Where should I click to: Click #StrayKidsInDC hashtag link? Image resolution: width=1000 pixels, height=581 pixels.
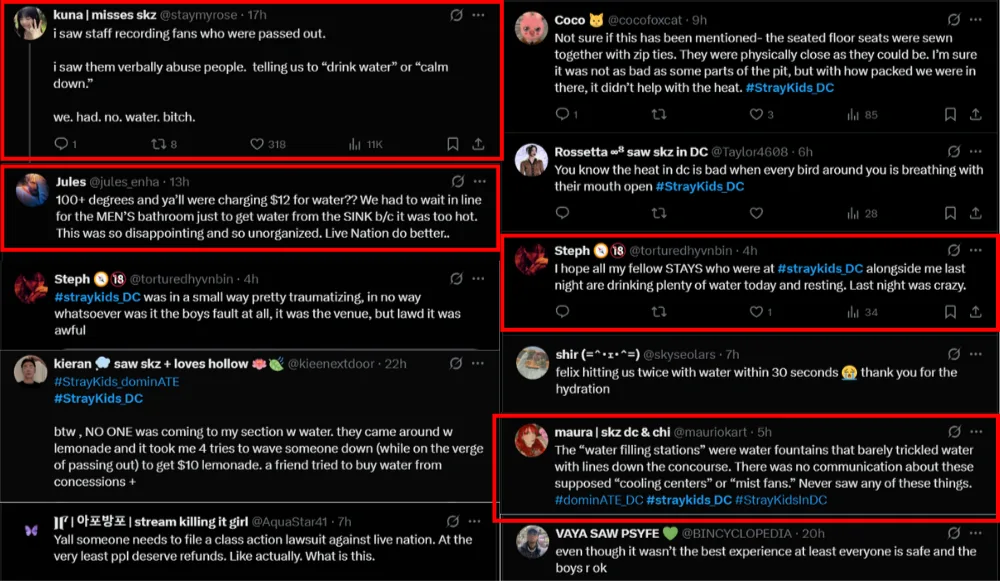781,500
